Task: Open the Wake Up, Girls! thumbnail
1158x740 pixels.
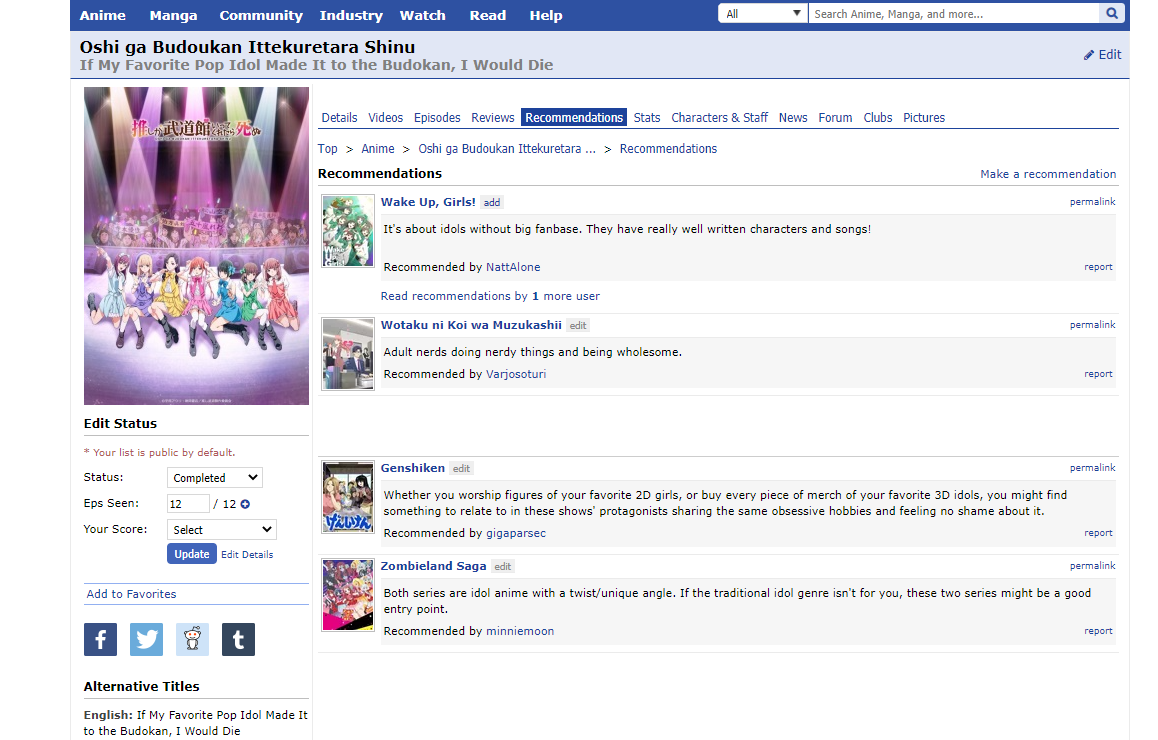Action: pos(348,231)
